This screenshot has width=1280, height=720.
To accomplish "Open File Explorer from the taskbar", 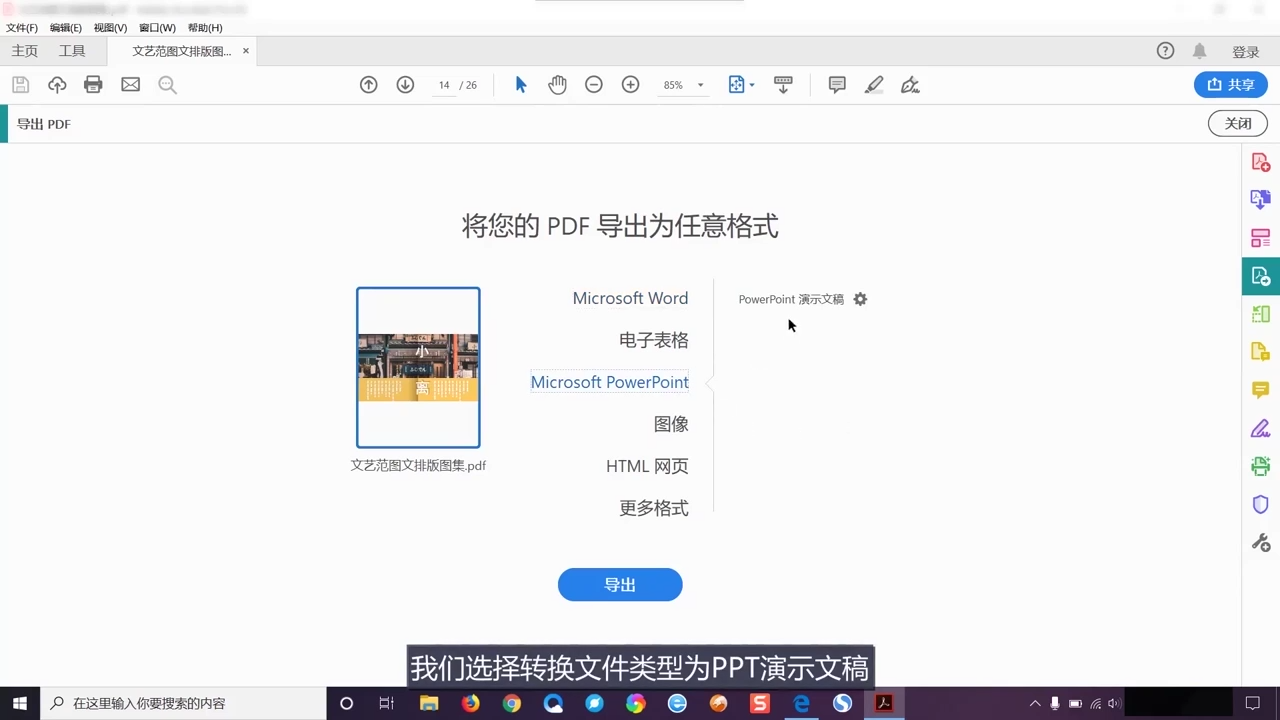I will point(429,703).
